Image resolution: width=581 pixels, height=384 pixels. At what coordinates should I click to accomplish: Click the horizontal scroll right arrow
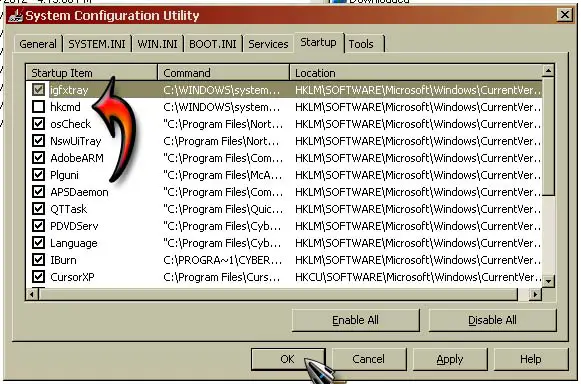535,294
